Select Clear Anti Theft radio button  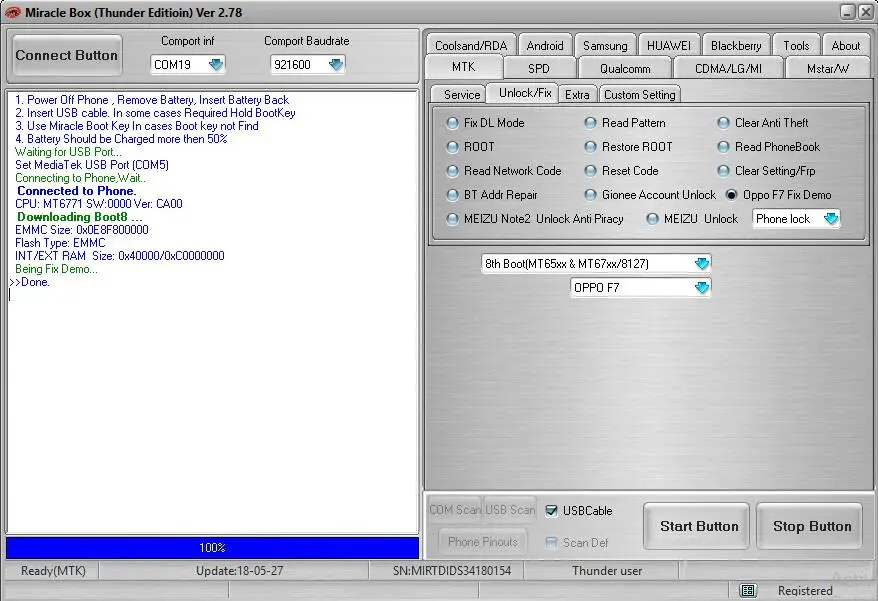[x=723, y=123]
